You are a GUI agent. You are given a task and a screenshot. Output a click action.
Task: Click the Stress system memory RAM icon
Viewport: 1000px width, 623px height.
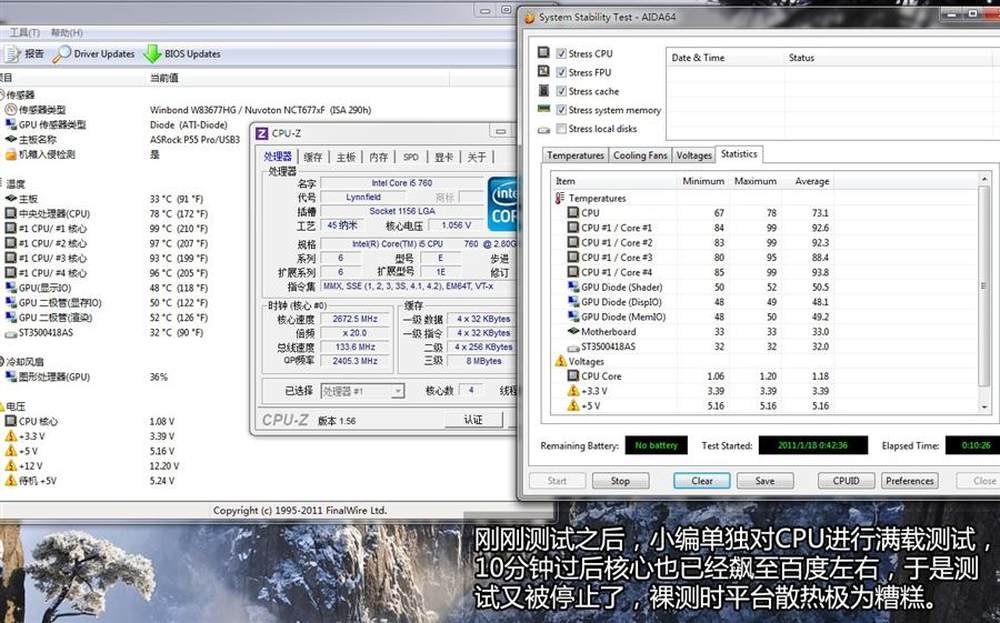(x=543, y=109)
